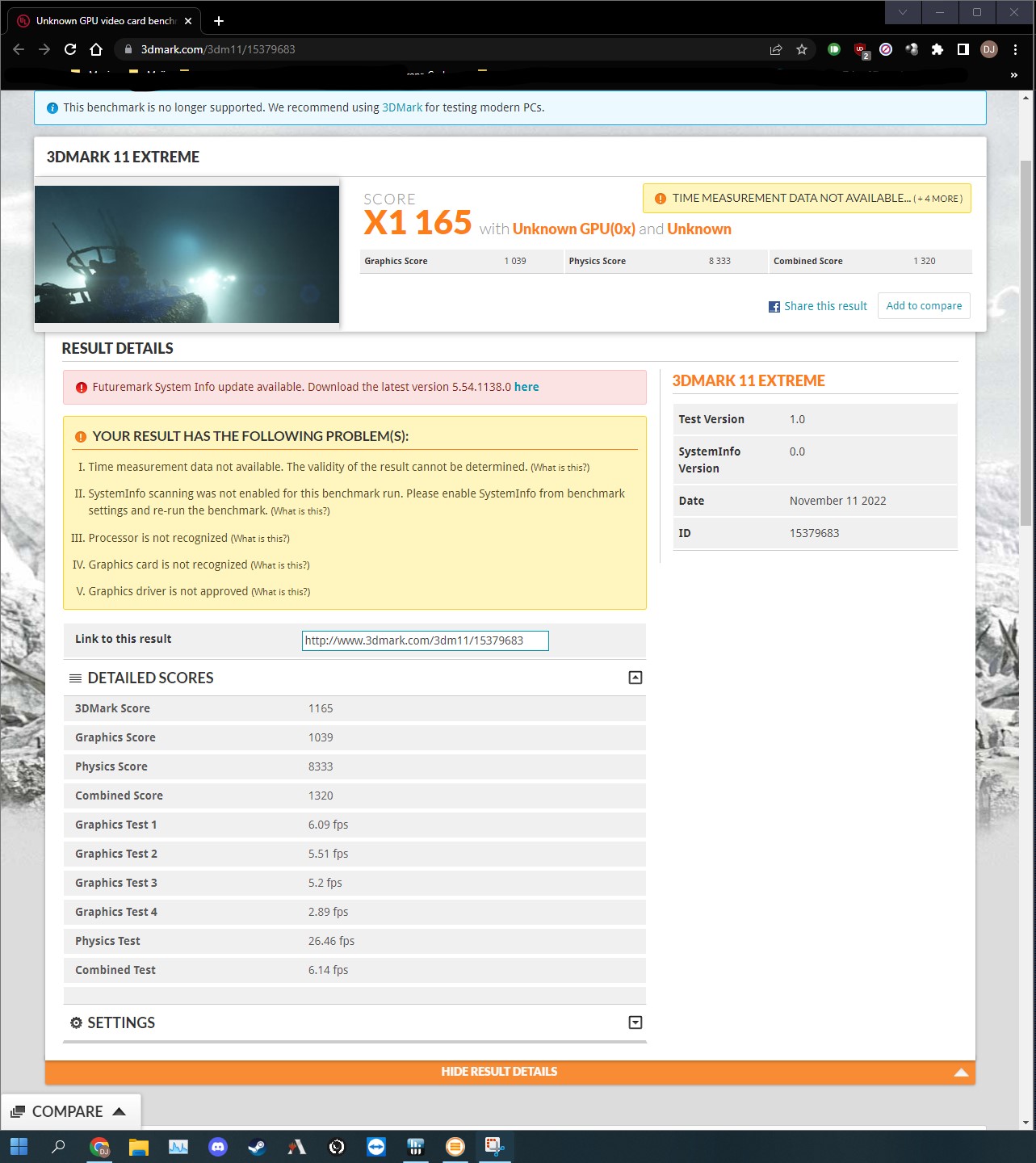
Task: Click the X1 165 score text
Action: [417, 223]
